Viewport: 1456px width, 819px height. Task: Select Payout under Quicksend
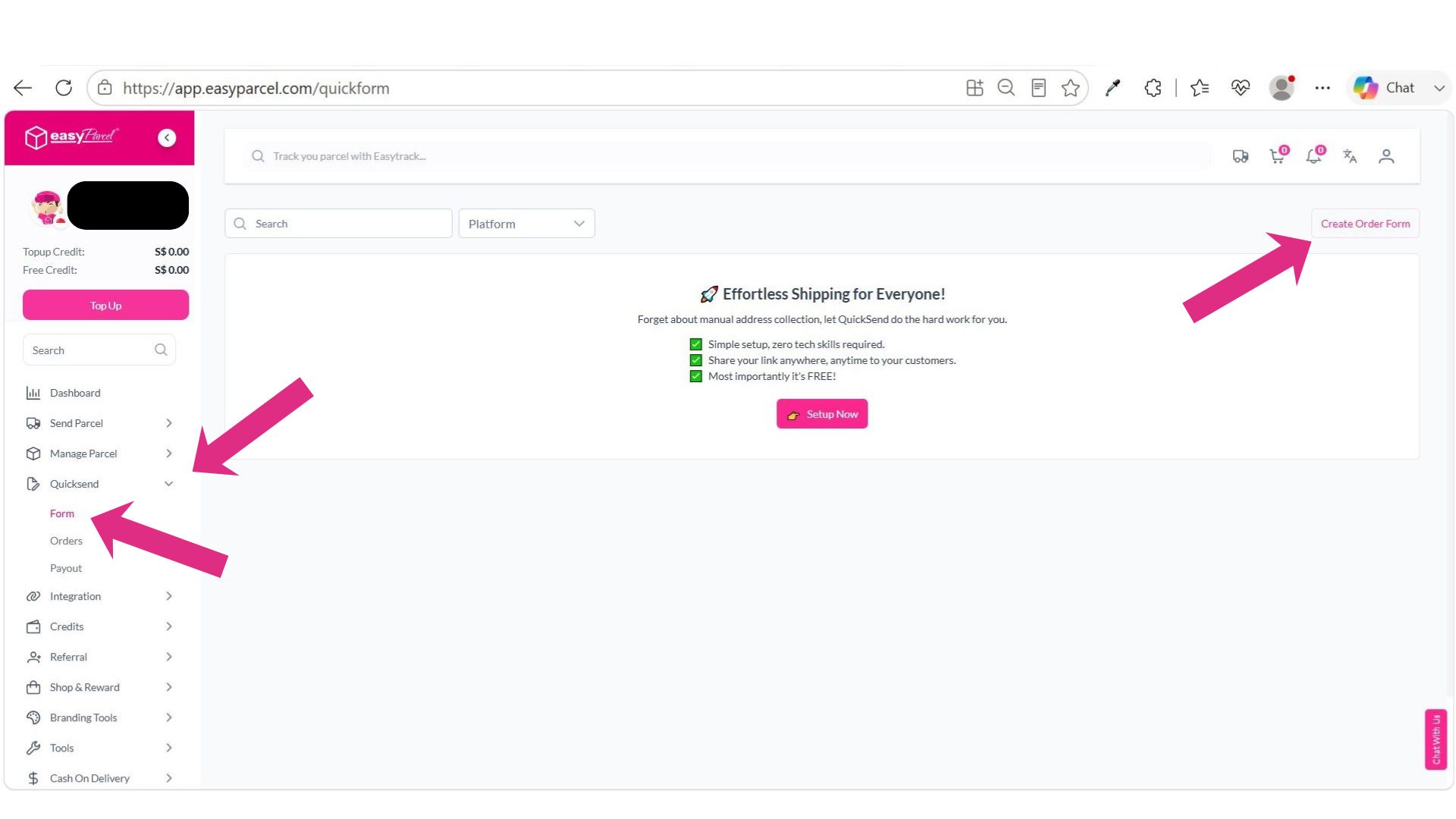[66, 568]
